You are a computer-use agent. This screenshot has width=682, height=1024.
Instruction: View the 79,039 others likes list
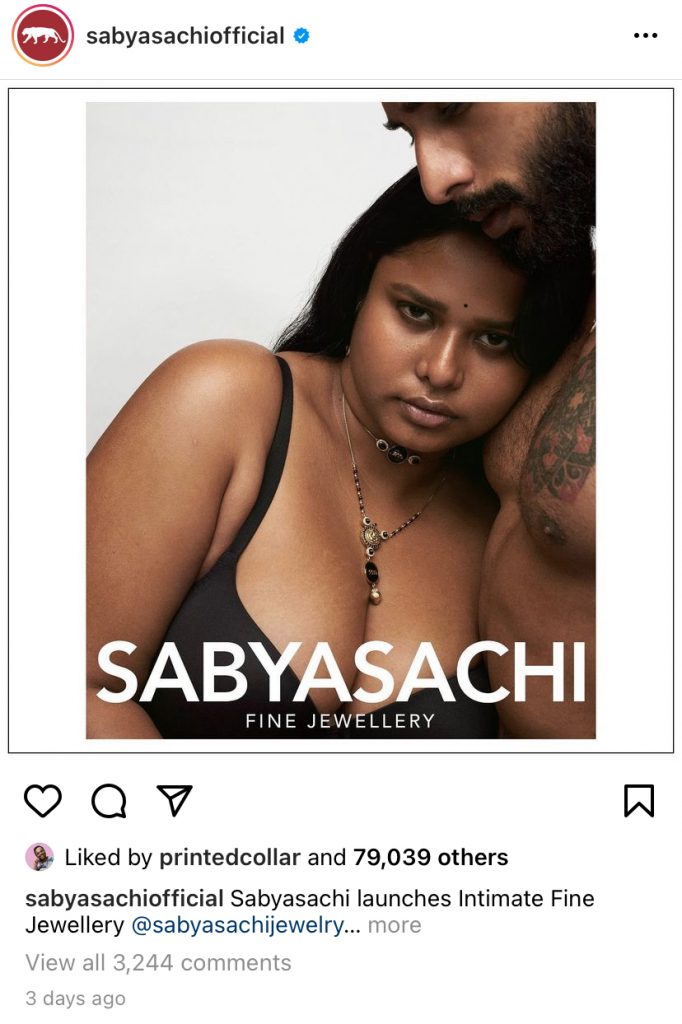coord(430,857)
